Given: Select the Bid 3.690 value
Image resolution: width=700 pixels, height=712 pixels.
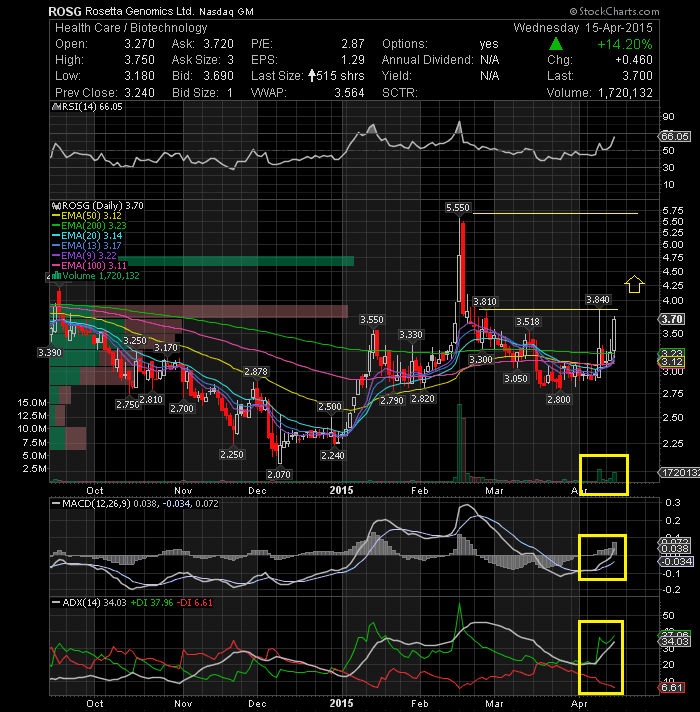Looking at the screenshot, I should click(x=218, y=76).
